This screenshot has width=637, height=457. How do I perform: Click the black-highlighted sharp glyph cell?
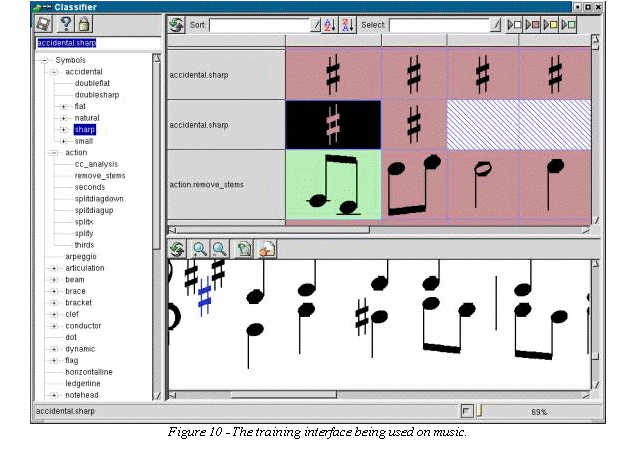(332, 124)
